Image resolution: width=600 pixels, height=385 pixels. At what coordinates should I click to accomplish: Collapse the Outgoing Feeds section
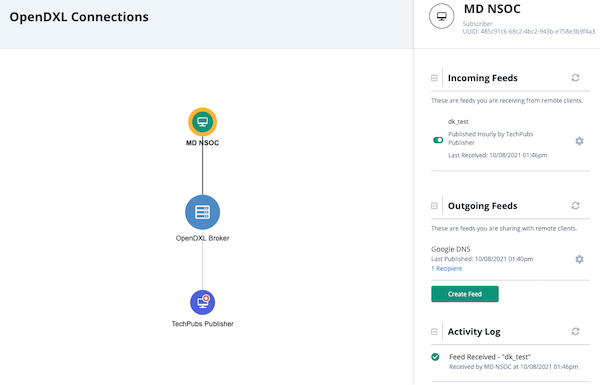click(x=434, y=206)
